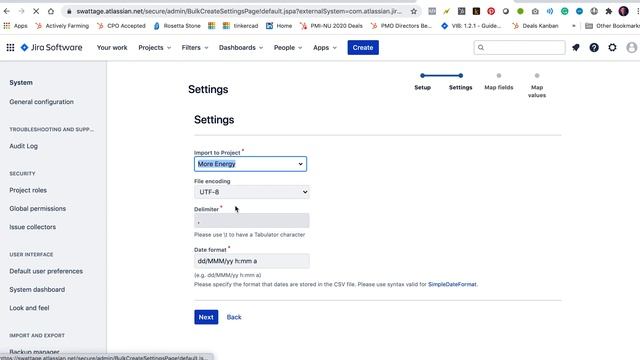Open the Actively Farming bookmark

coord(62,26)
